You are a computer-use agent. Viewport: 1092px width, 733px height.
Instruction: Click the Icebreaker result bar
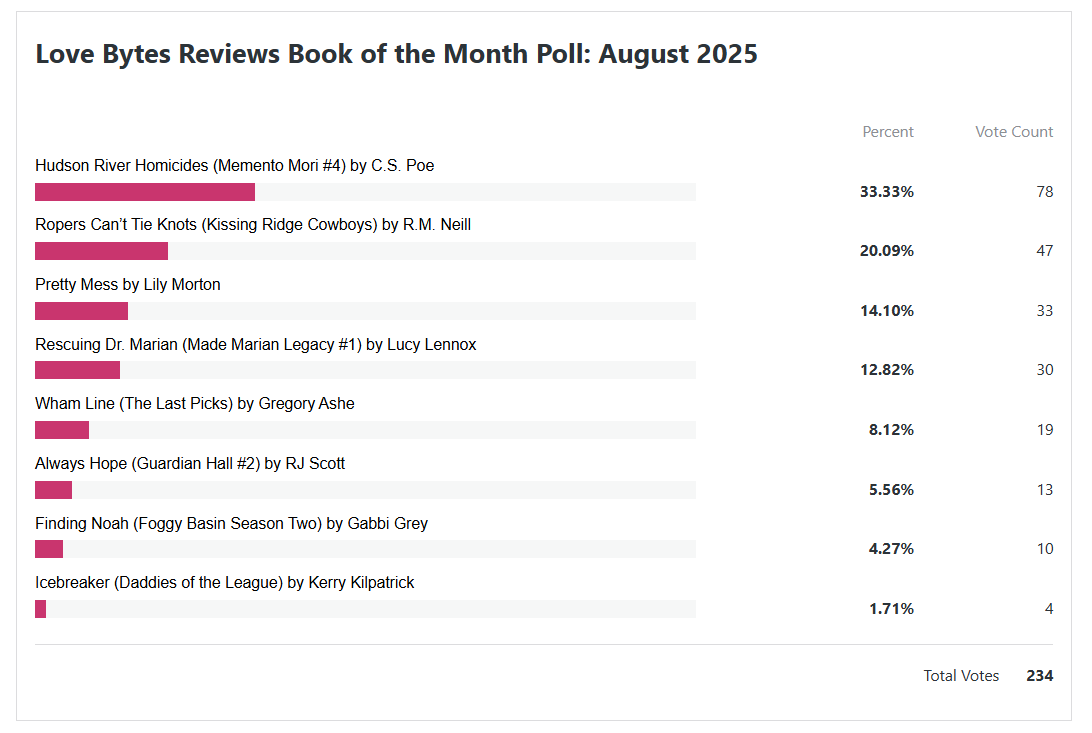click(40, 609)
